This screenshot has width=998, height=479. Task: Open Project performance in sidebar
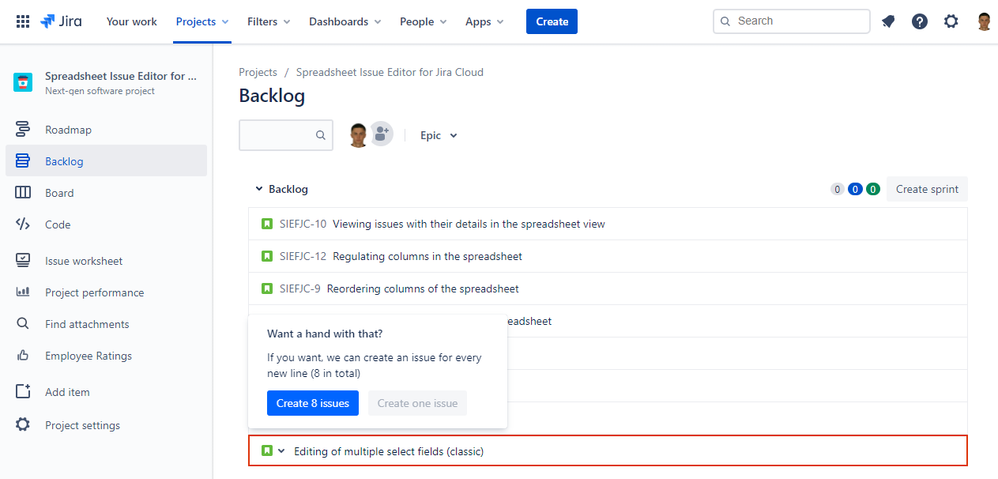pyautogui.click(x=94, y=293)
